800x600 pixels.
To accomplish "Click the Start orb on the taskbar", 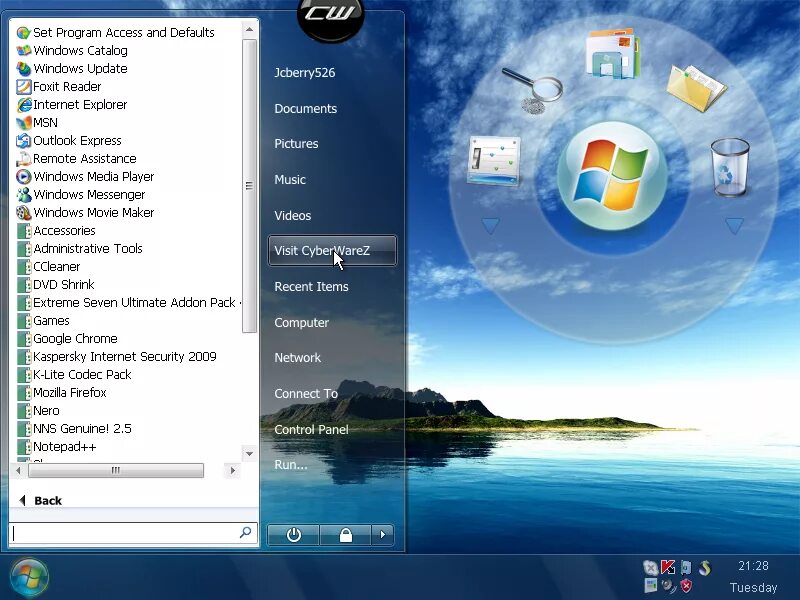I will point(29,578).
